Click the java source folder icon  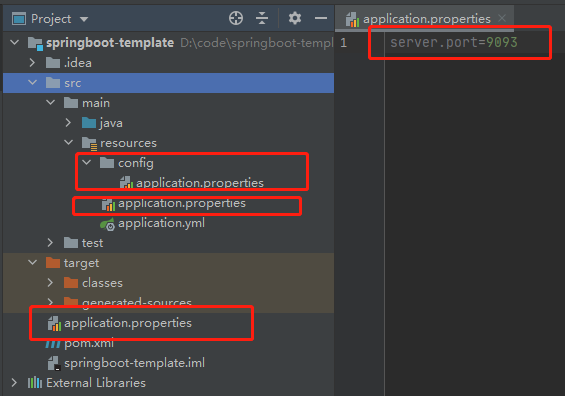[x=89, y=123]
